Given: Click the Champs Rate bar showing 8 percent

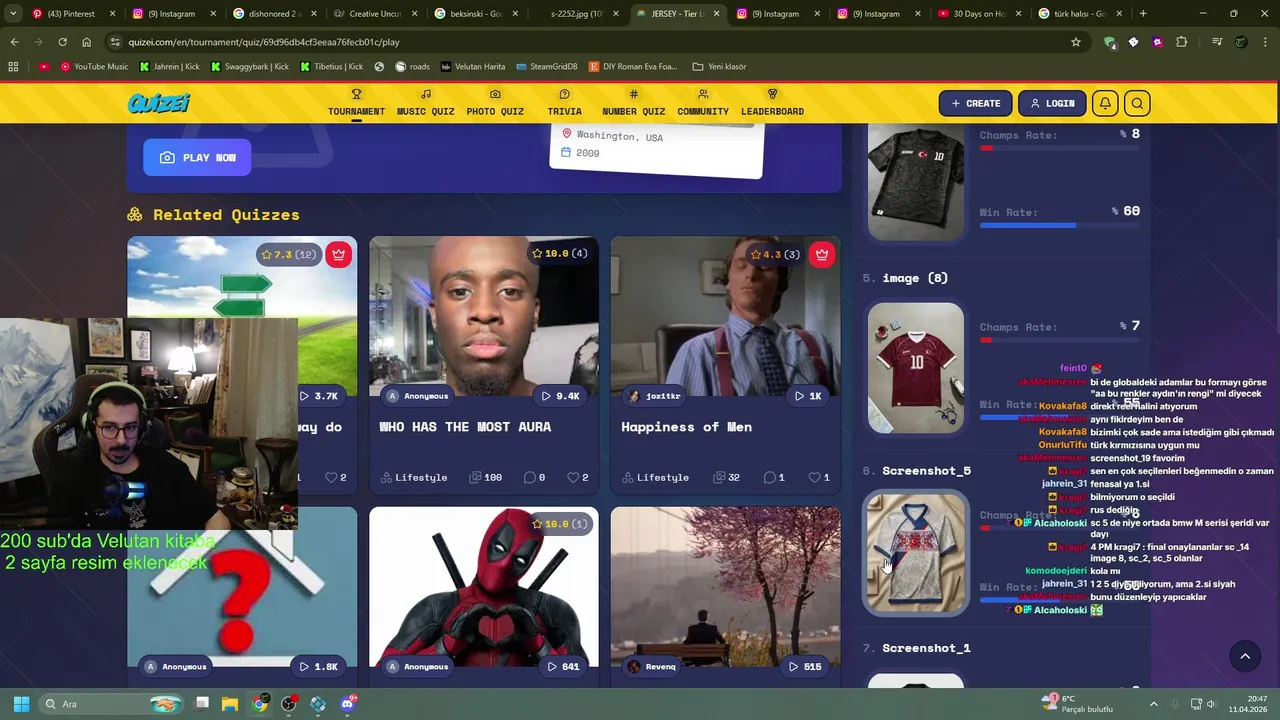Looking at the screenshot, I should click(x=1060, y=148).
